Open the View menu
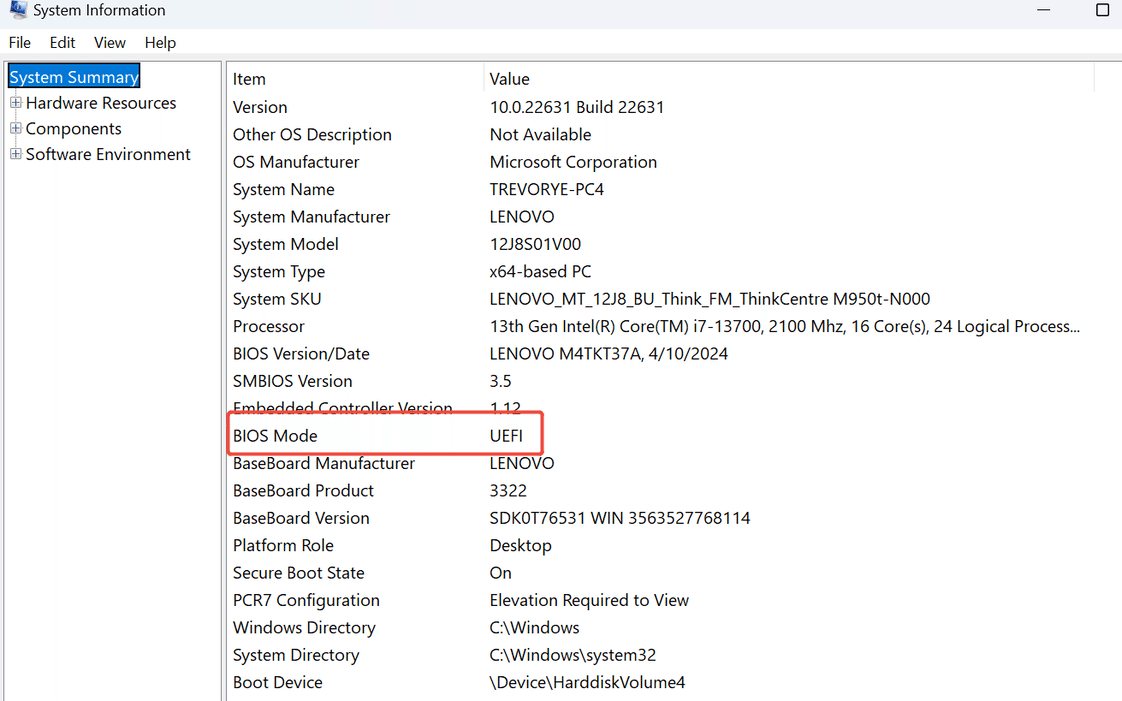 click(109, 43)
